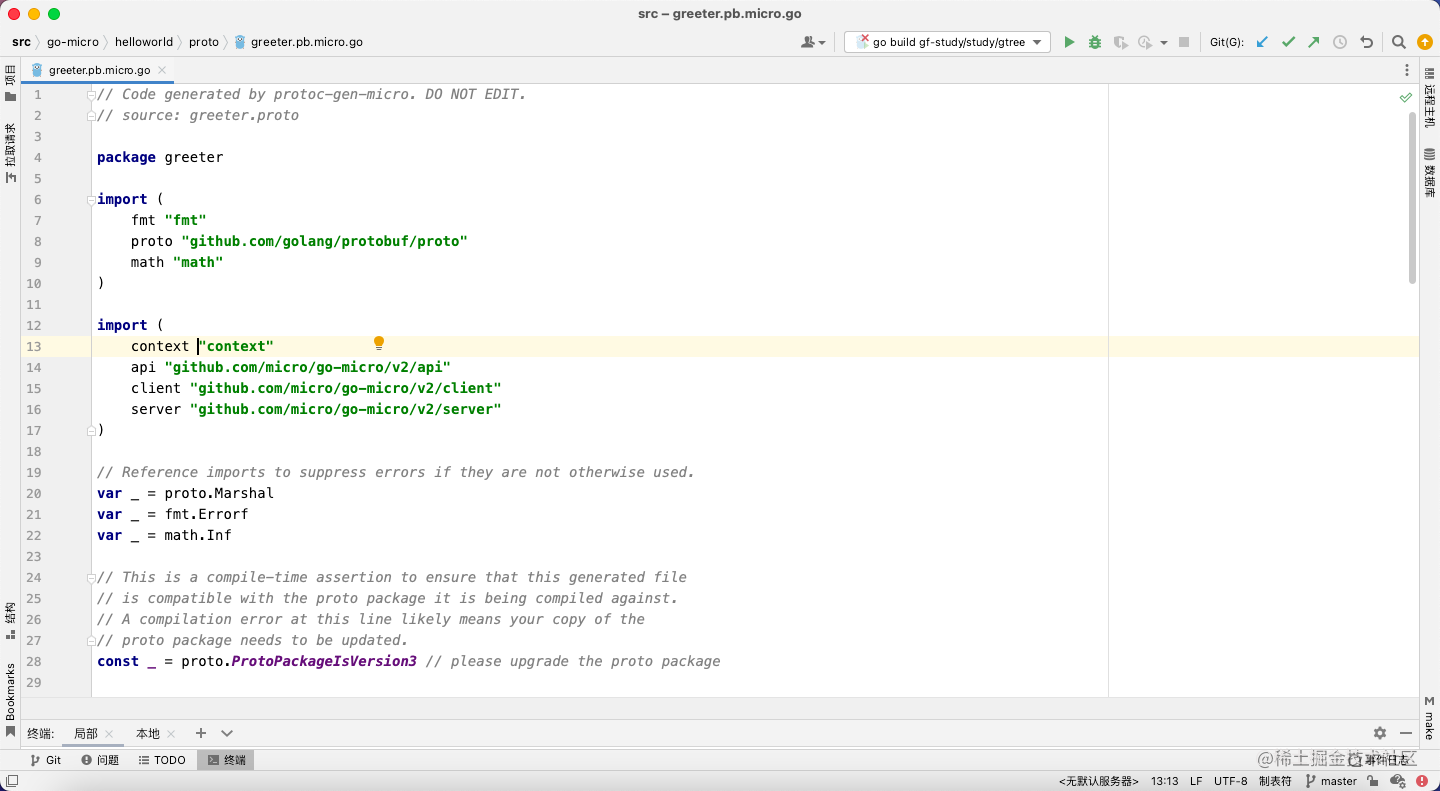Click the <无默认服务器> status widget
The width and height of the screenshot is (1440, 791).
coord(1099,781)
